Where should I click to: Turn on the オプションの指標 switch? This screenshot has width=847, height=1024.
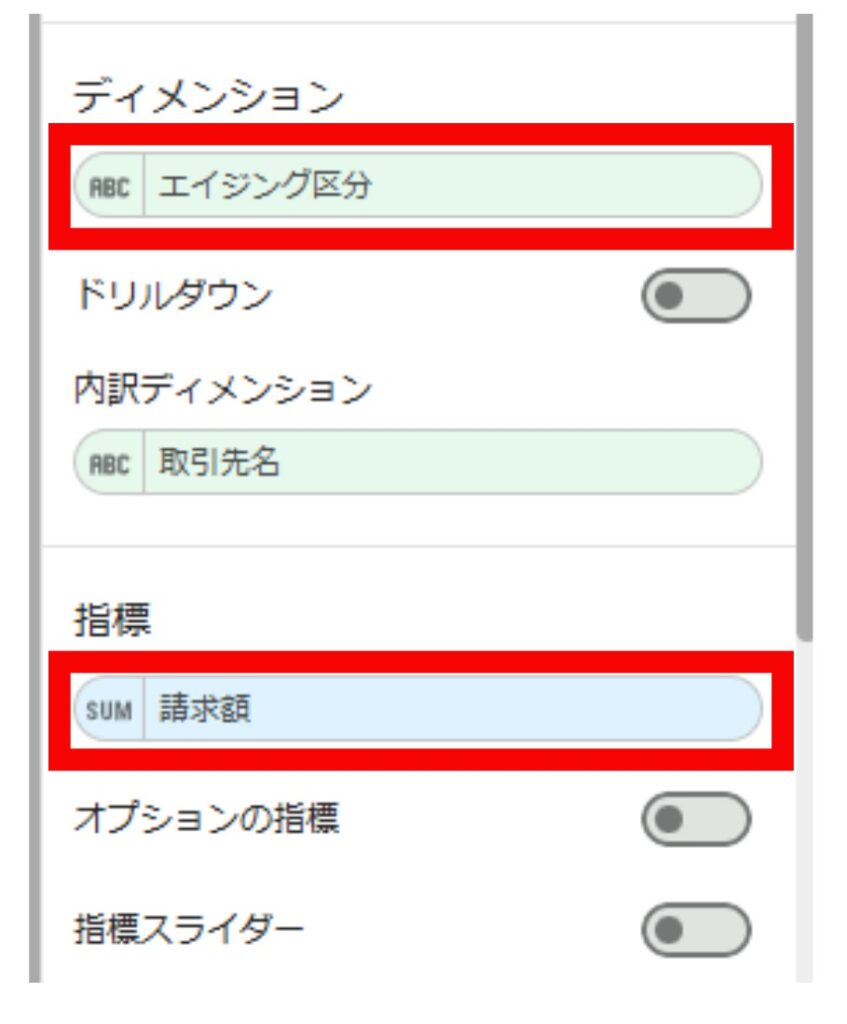coord(695,820)
